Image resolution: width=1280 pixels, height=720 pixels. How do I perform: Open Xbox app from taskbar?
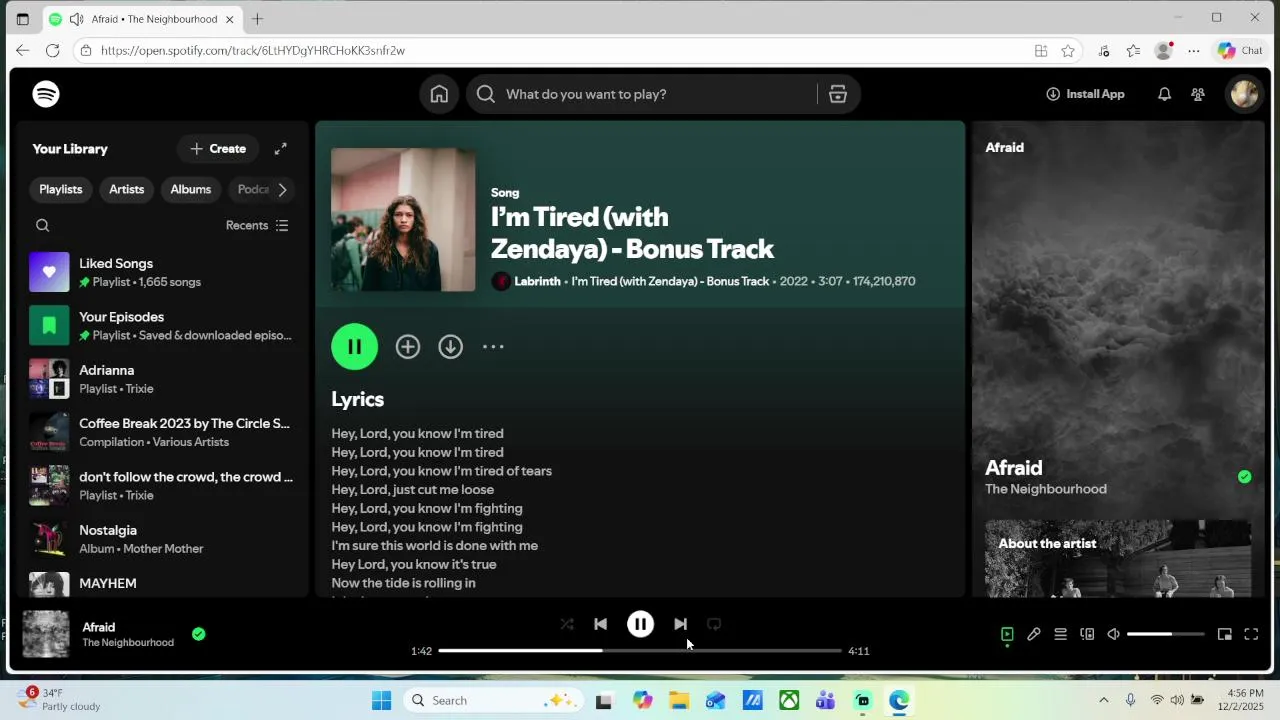click(790, 701)
